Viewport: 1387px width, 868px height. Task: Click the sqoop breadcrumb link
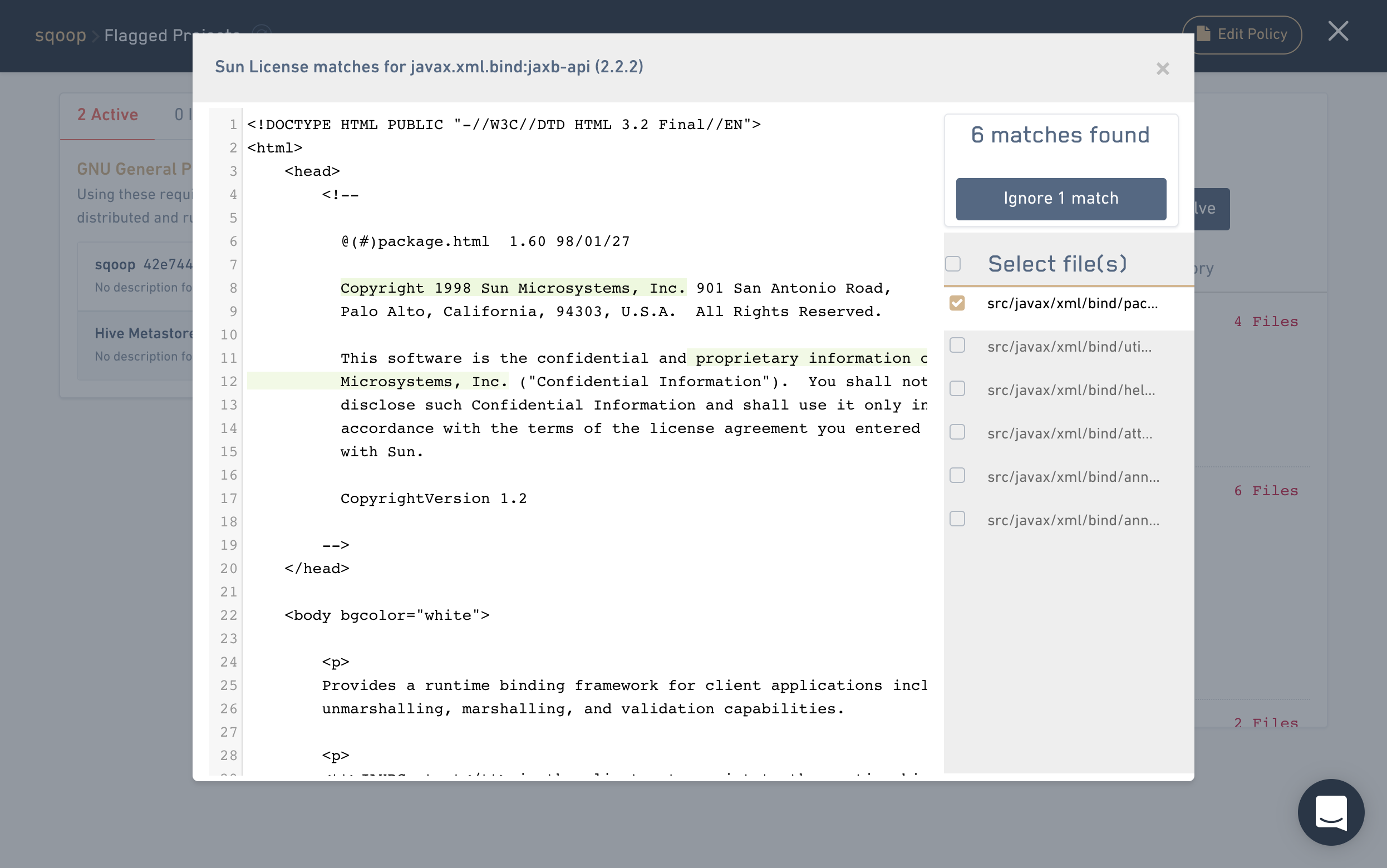60,36
